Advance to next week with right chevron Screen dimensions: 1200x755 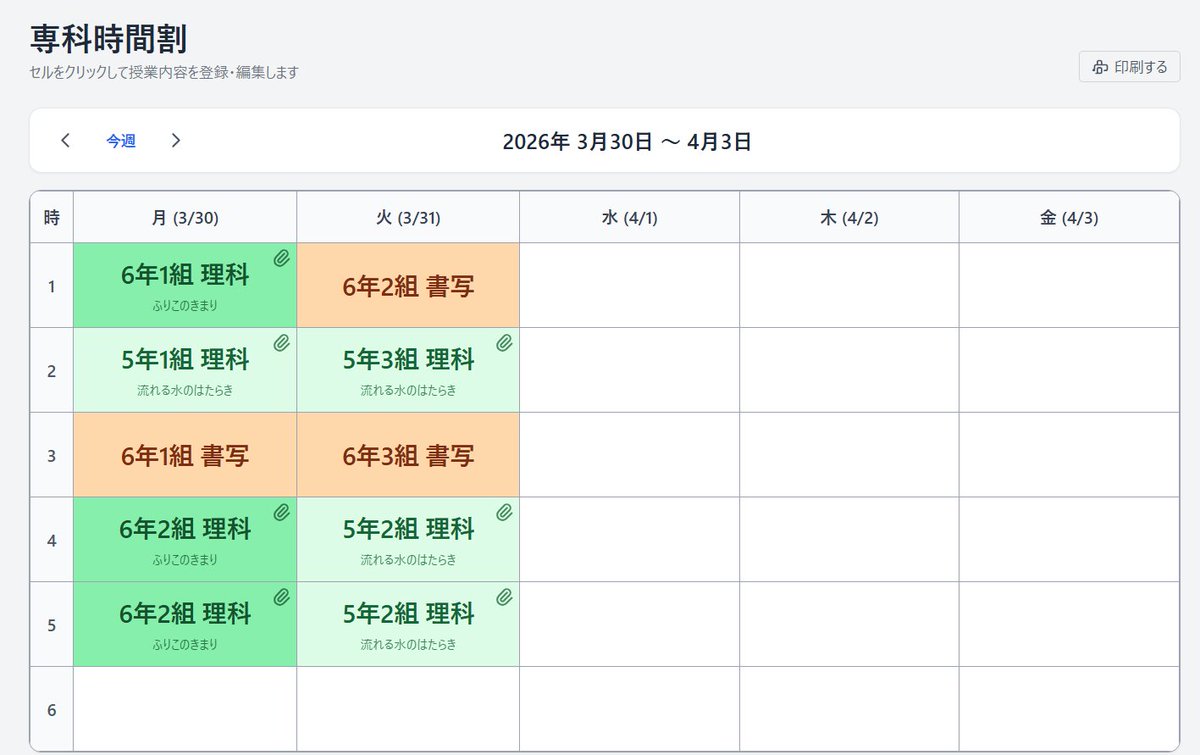click(176, 141)
